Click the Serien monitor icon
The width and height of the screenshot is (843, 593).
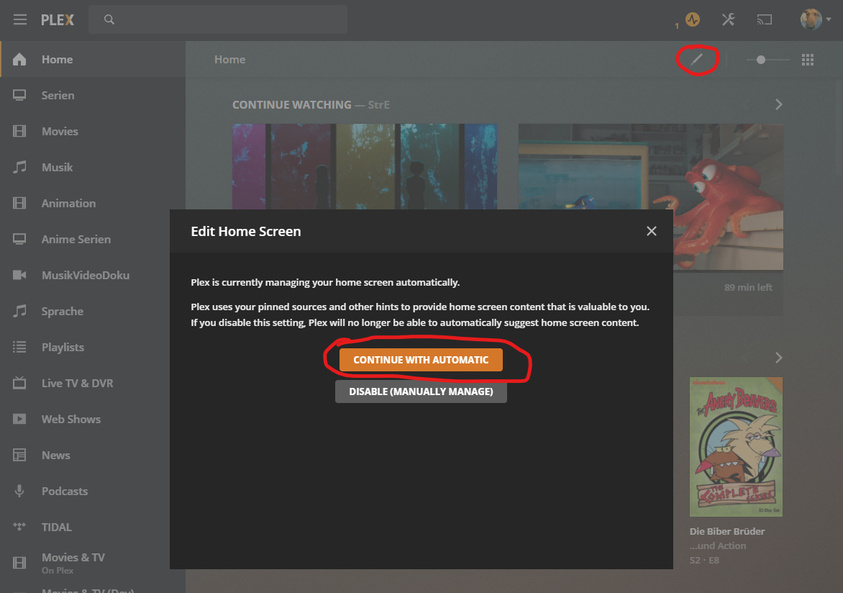click(19, 95)
